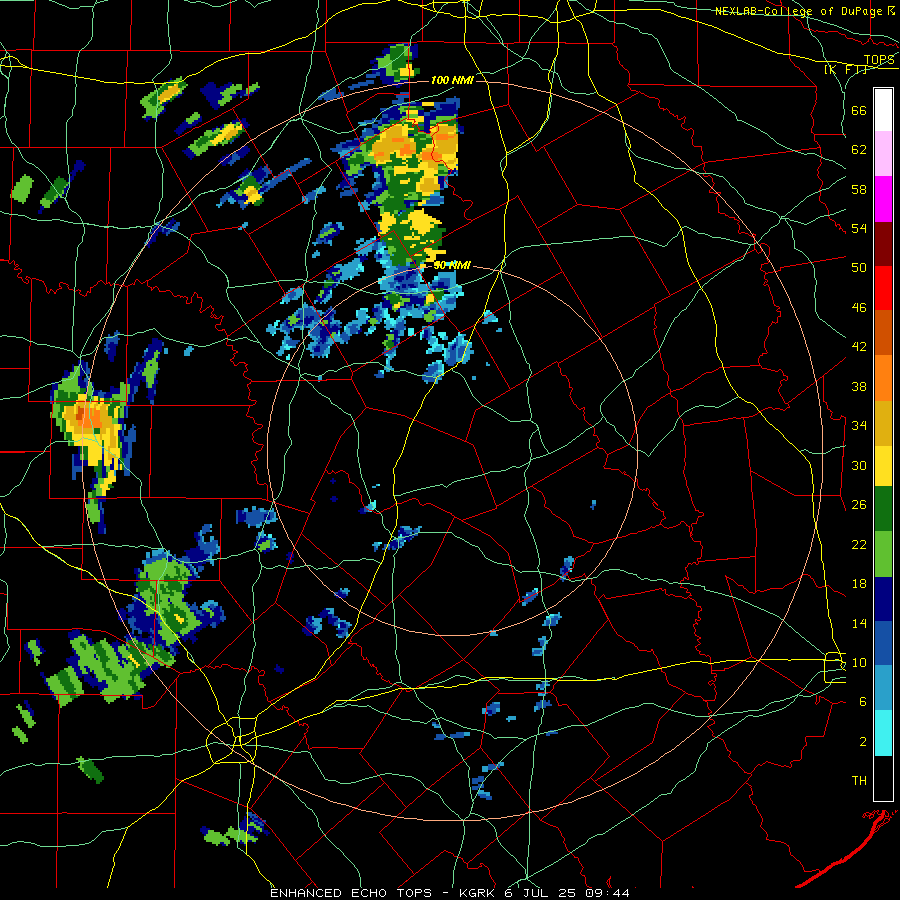
Task: Click the legend value 42
Action: point(859,347)
